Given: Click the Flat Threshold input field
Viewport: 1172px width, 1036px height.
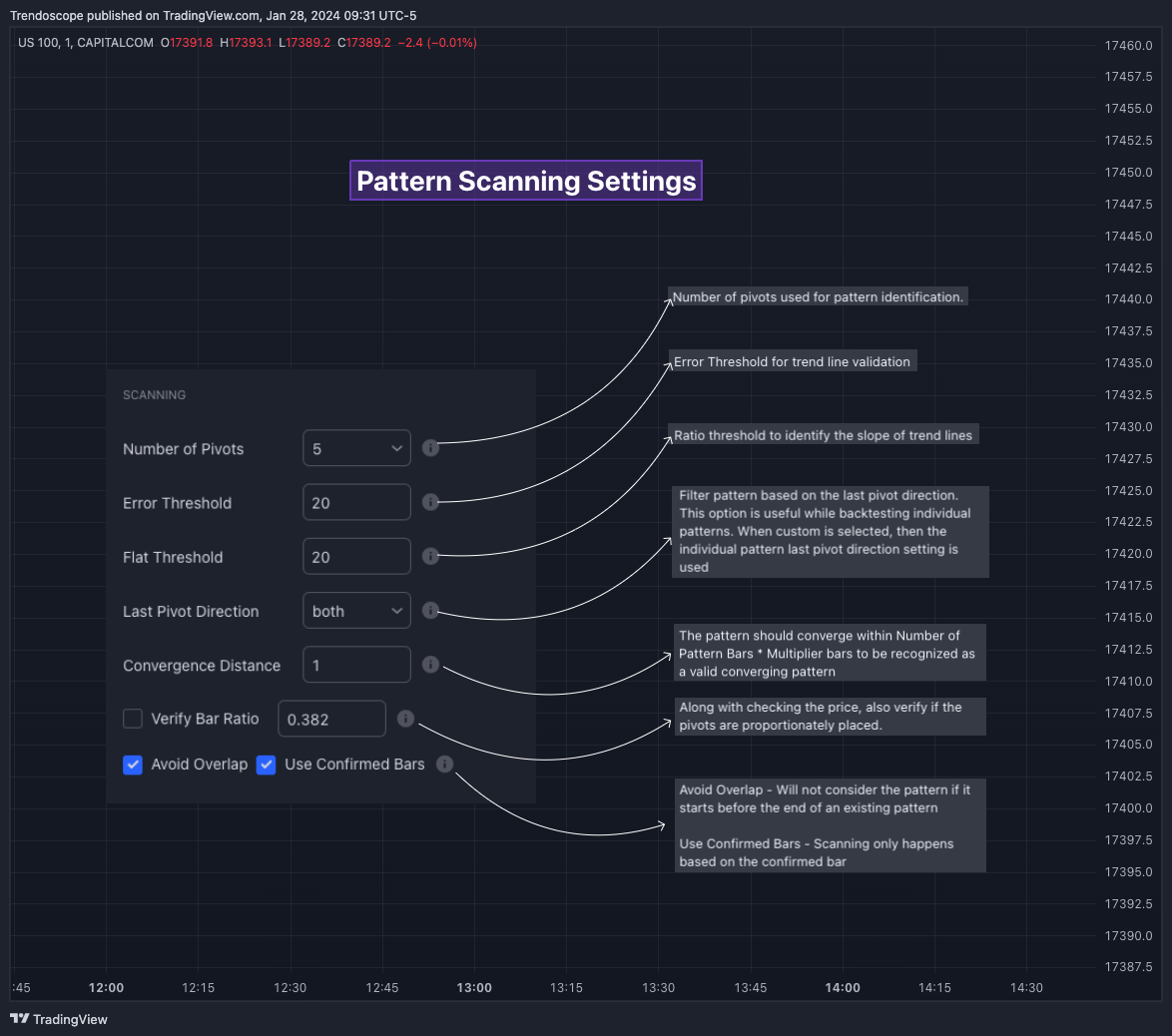Looking at the screenshot, I should point(356,556).
